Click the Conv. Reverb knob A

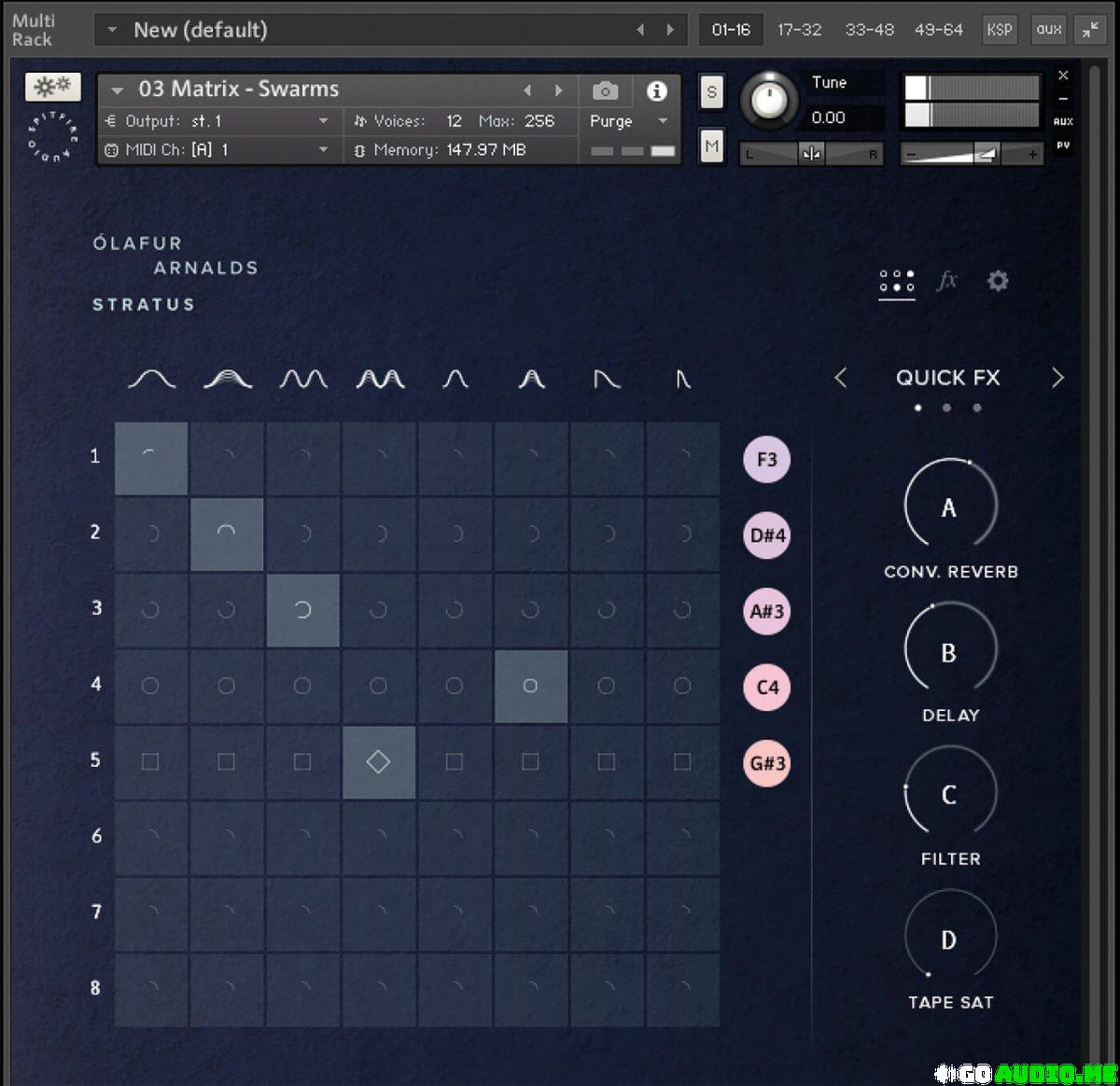949,507
